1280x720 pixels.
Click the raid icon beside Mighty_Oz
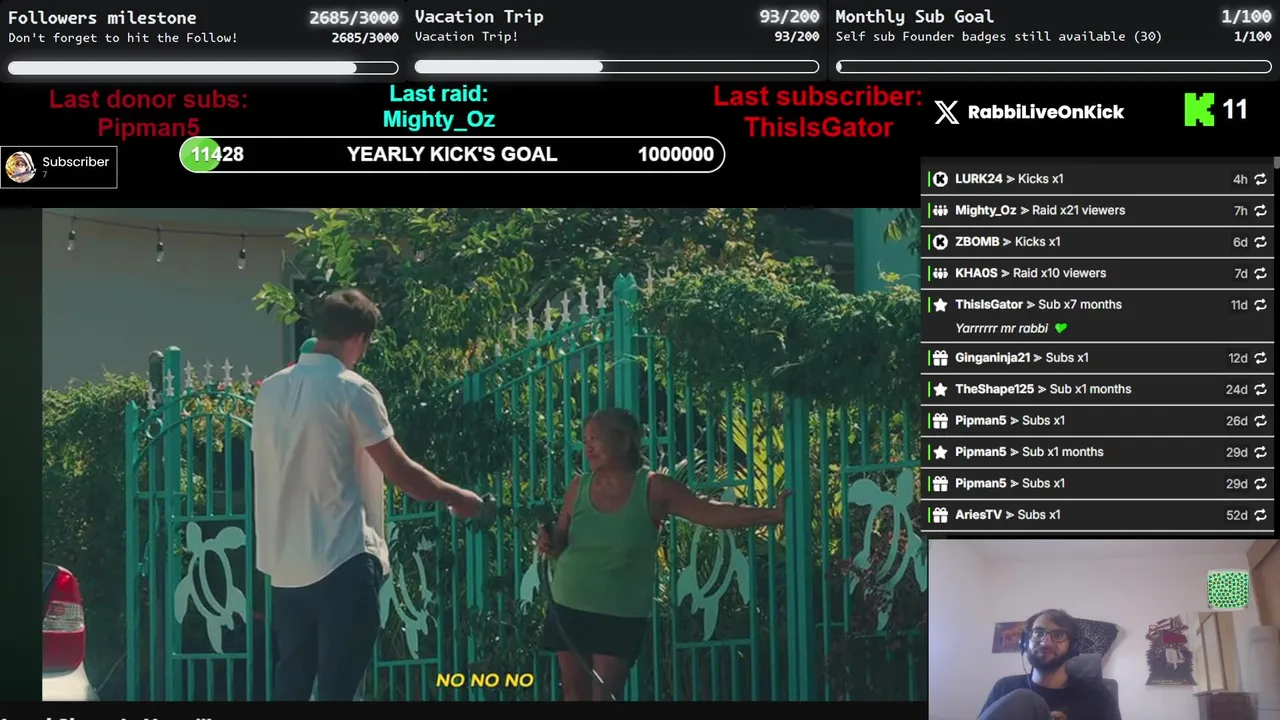(x=940, y=210)
